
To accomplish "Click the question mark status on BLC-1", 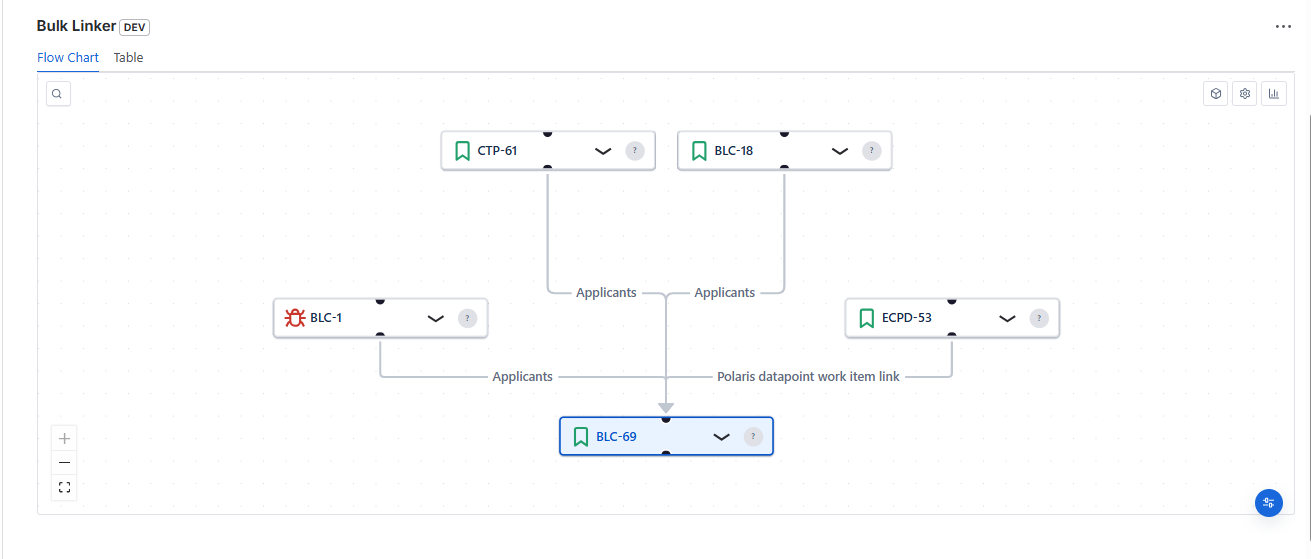I will coord(467,318).
